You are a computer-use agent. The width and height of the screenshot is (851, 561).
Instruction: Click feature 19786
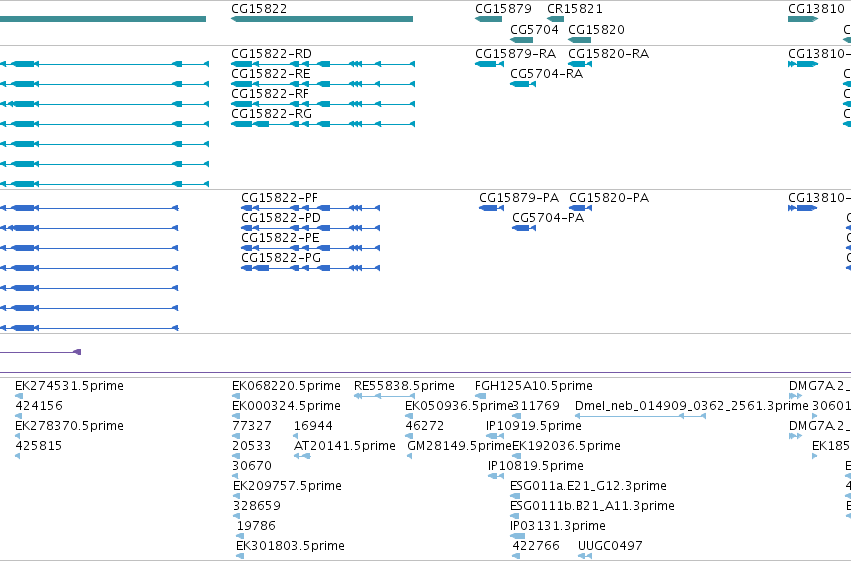(240, 537)
